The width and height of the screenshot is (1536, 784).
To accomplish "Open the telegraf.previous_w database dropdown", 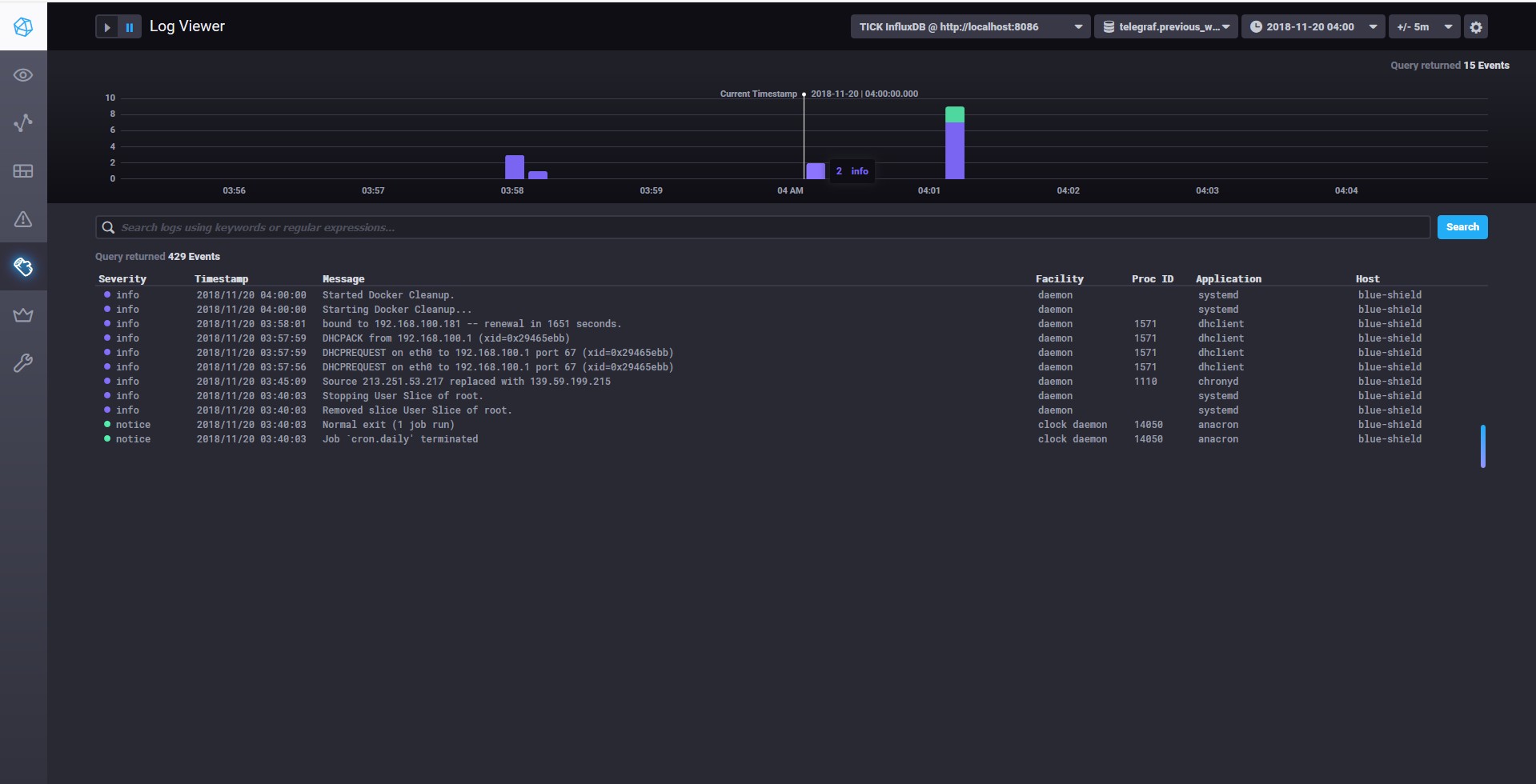I will click(1165, 26).
